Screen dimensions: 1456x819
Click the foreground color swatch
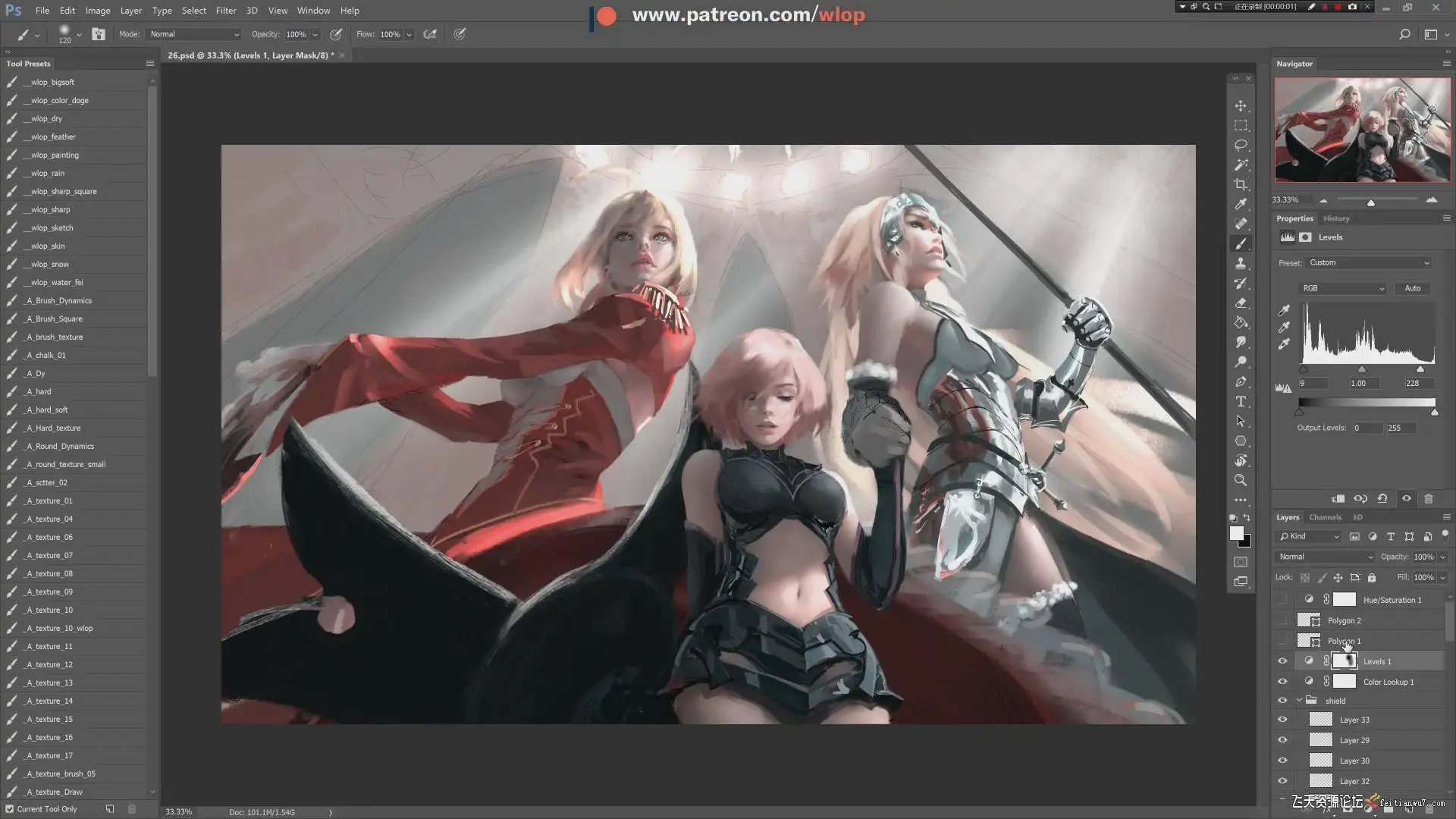1236,534
